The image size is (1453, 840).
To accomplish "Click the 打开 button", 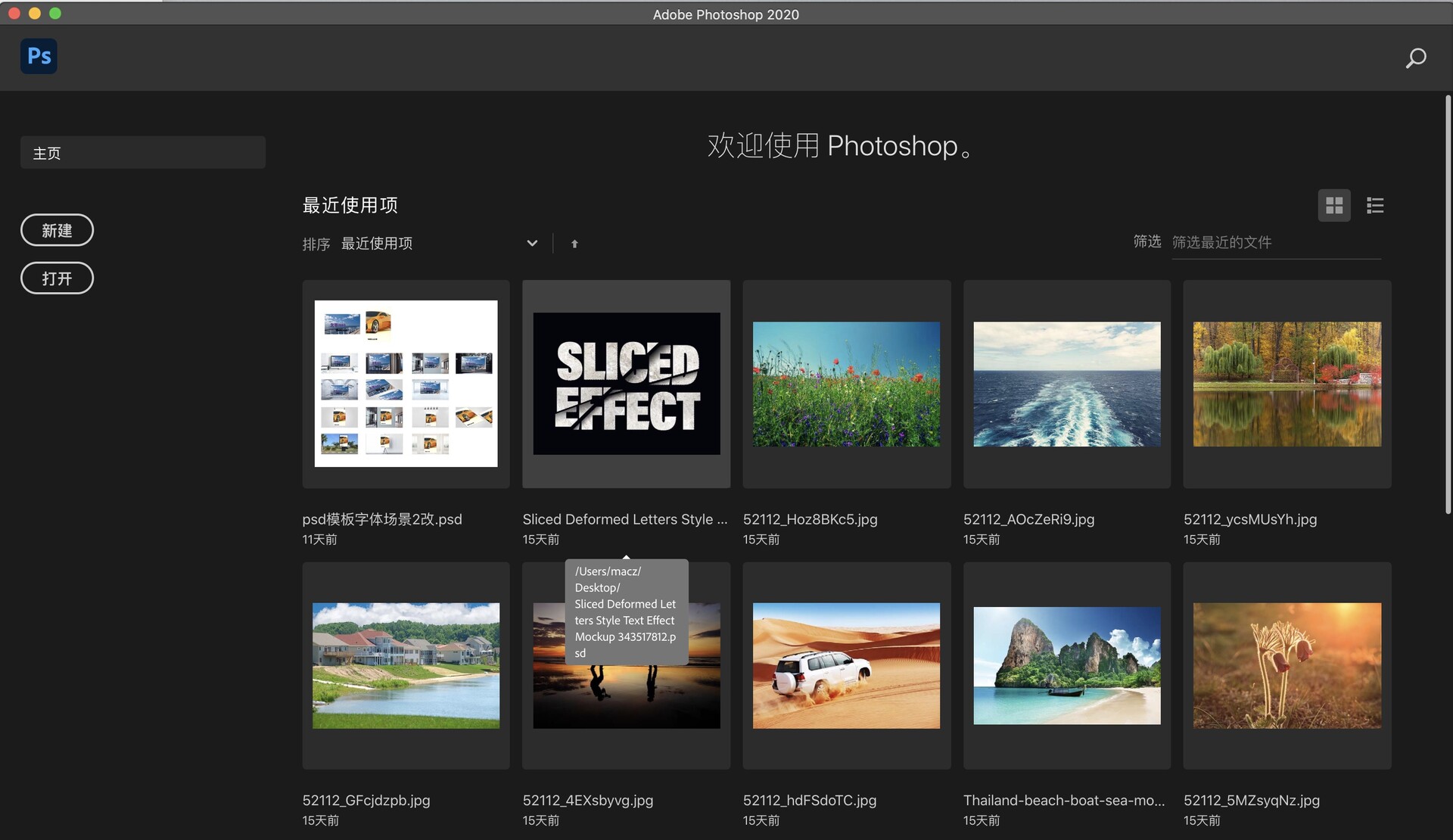I will (x=57, y=278).
